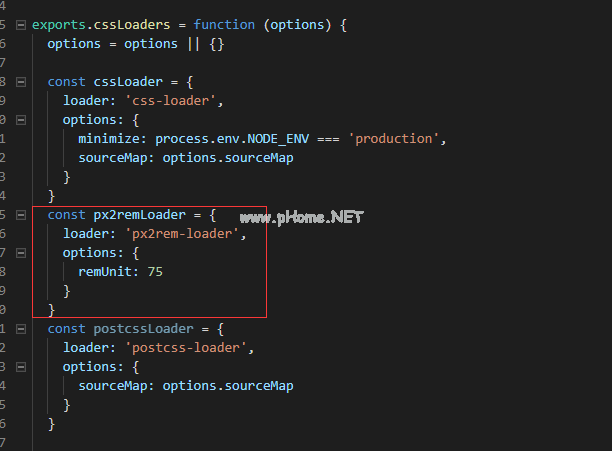This screenshot has width=612, height=451.
Task: Click the www.pHome.NET watermark text
Action: click(301, 216)
